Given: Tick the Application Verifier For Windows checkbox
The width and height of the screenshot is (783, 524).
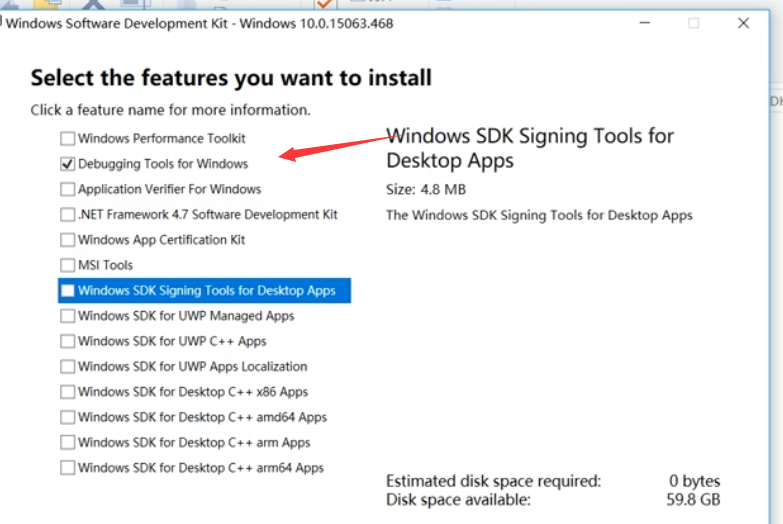Looking at the screenshot, I should coord(67,189).
